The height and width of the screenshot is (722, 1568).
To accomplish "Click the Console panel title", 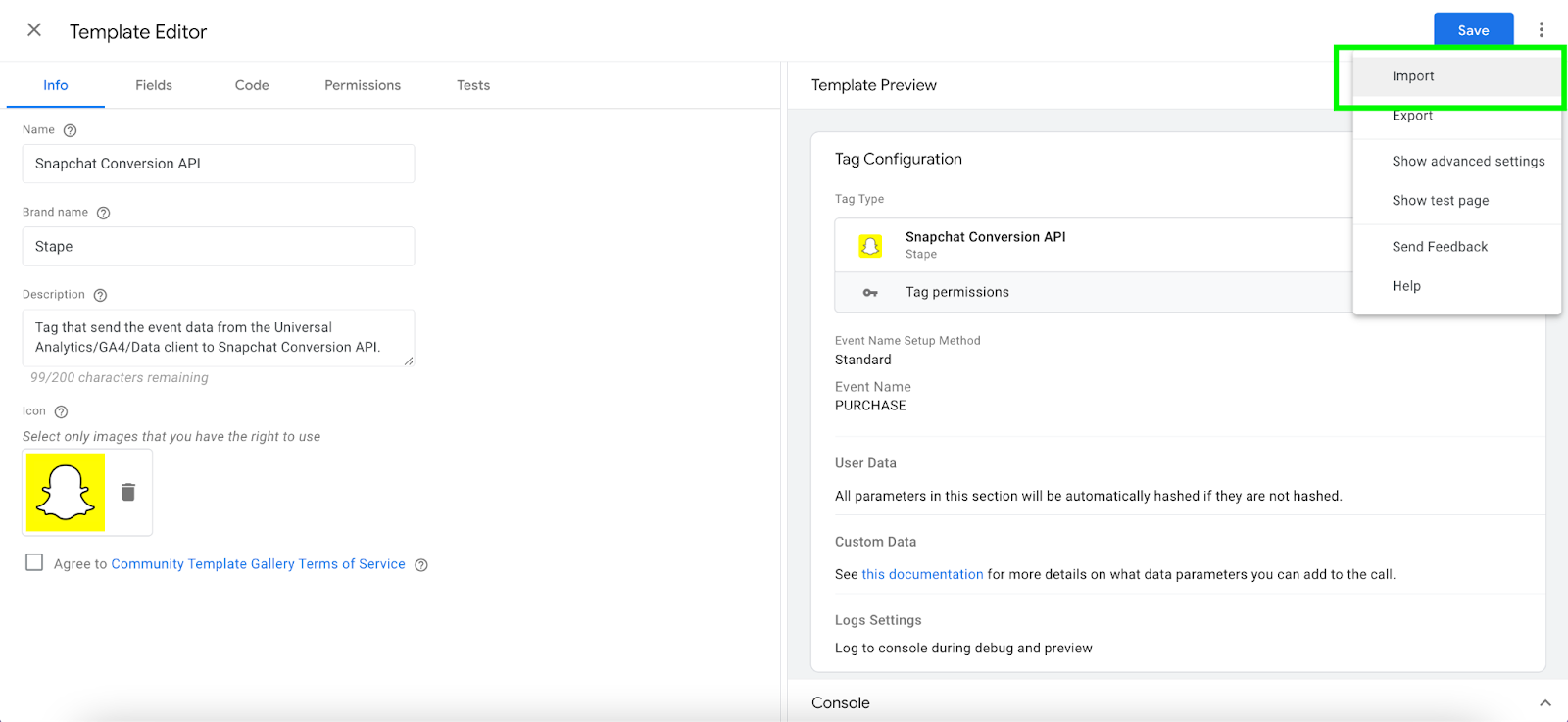I will coord(841,703).
